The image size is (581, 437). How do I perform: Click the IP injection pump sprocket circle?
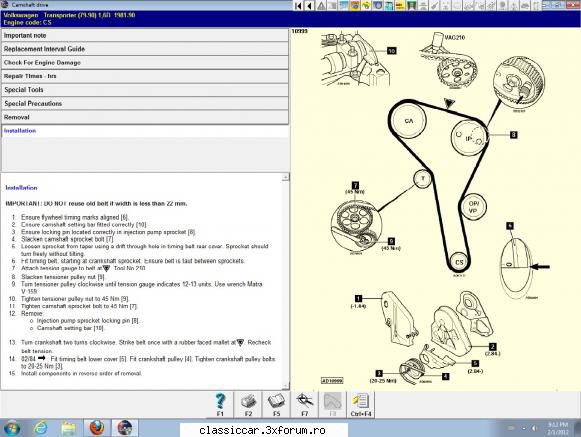(469, 139)
